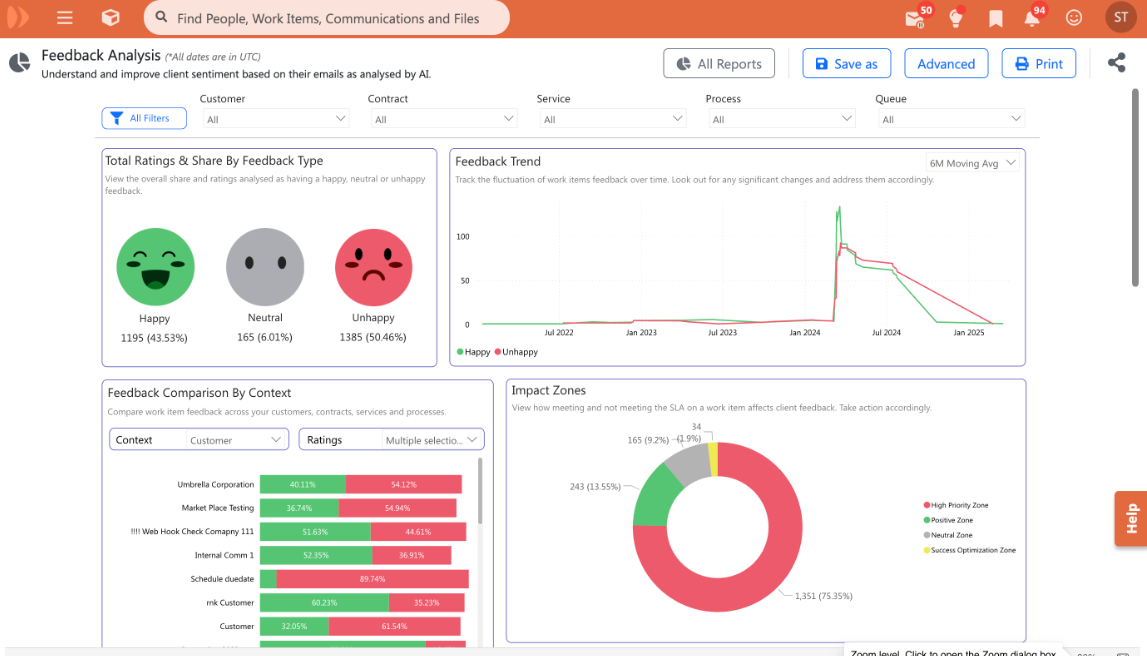The height and width of the screenshot is (656, 1147).
Task: Open the mail inbox with 50 badge
Action: point(913,18)
